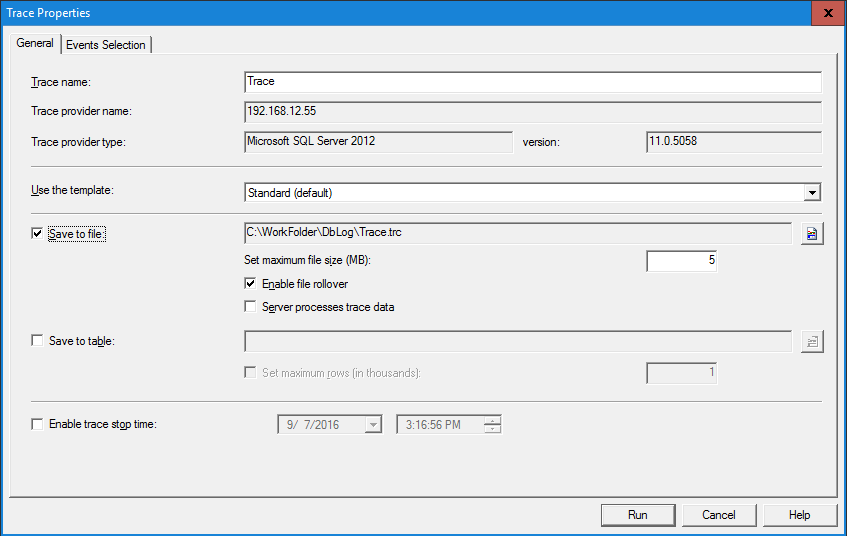
Task: Click the Set maximum file size label
Action: (307, 260)
